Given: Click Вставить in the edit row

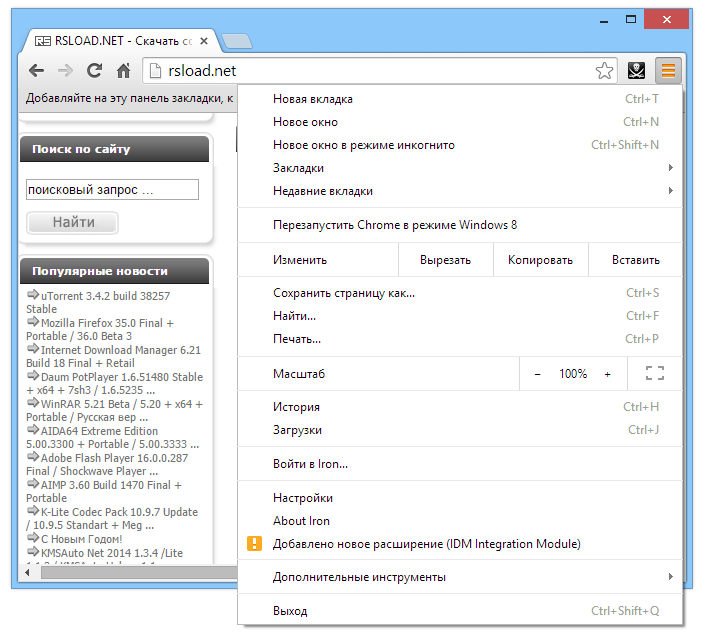Looking at the screenshot, I should click(x=636, y=260).
